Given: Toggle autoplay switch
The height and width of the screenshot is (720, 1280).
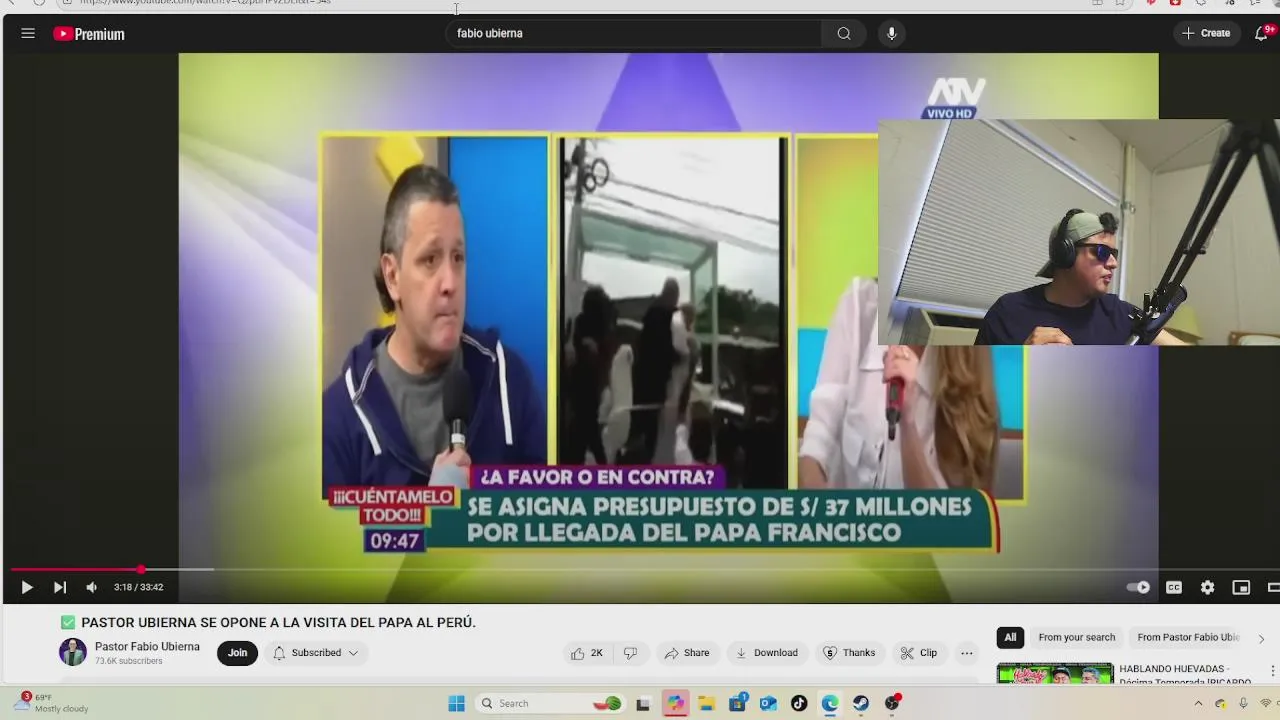Looking at the screenshot, I should 1138,587.
